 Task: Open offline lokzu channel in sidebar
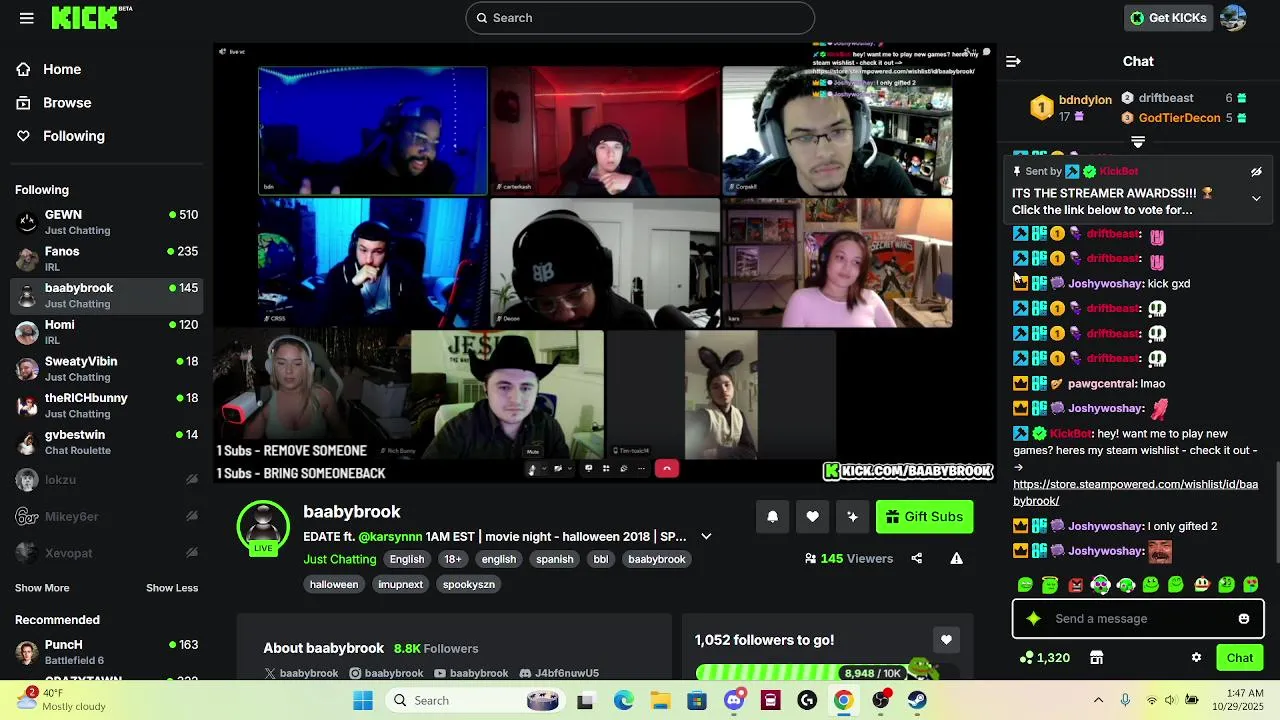[x=106, y=480]
